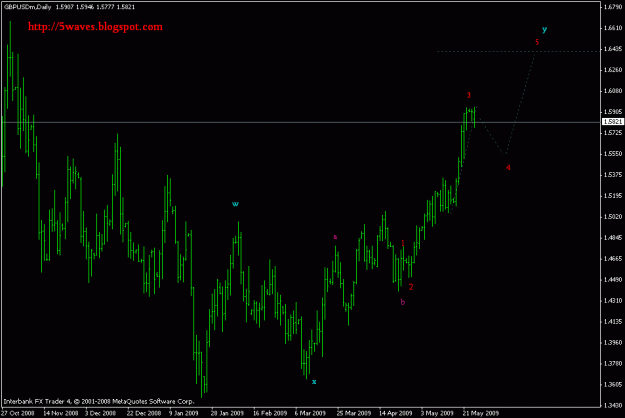Click the 5waves.blogspot.com URL label

tap(95, 27)
